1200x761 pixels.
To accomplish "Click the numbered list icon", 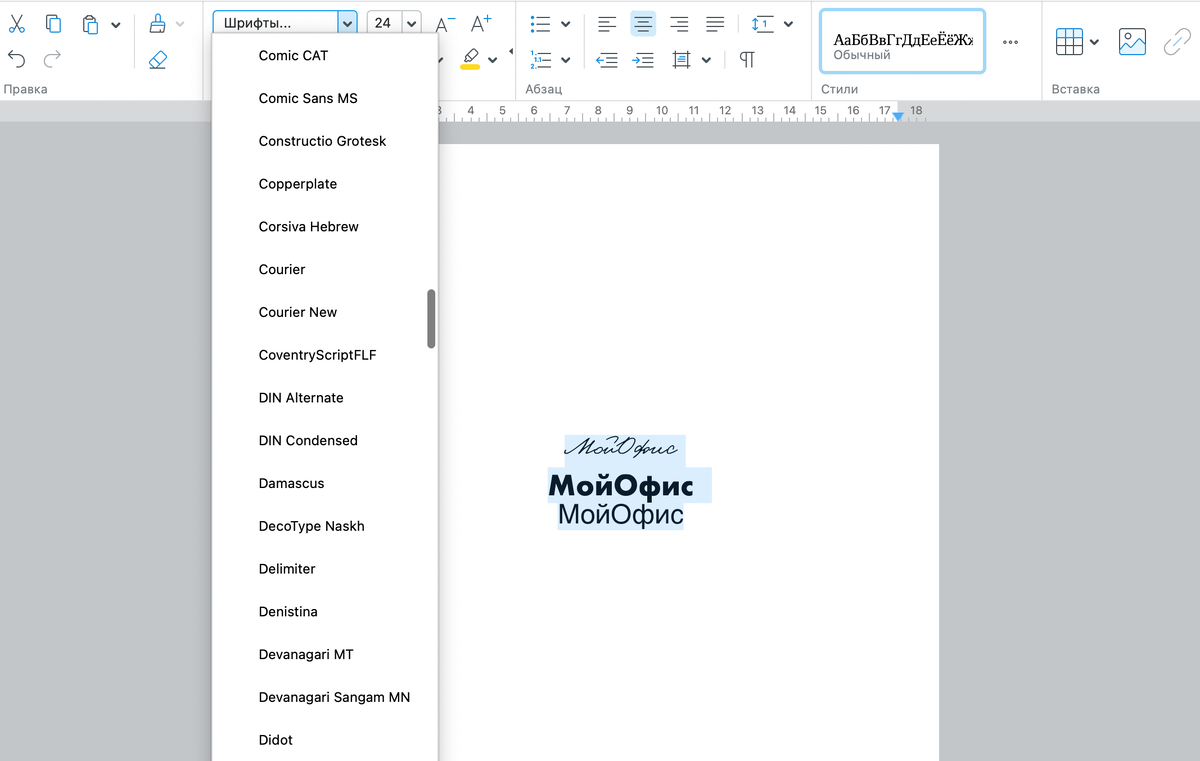I will pos(540,60).
